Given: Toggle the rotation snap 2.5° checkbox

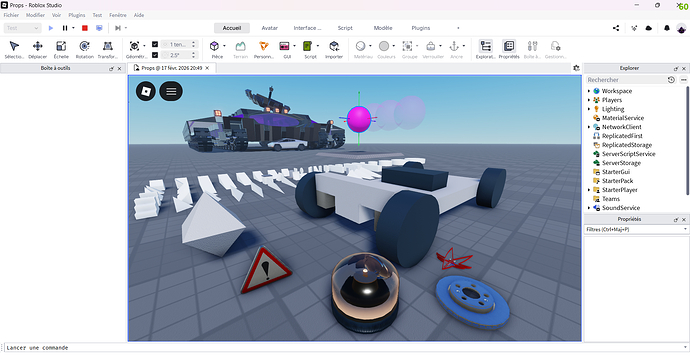Looking at the screenshot, I should (x=155, y=55).
